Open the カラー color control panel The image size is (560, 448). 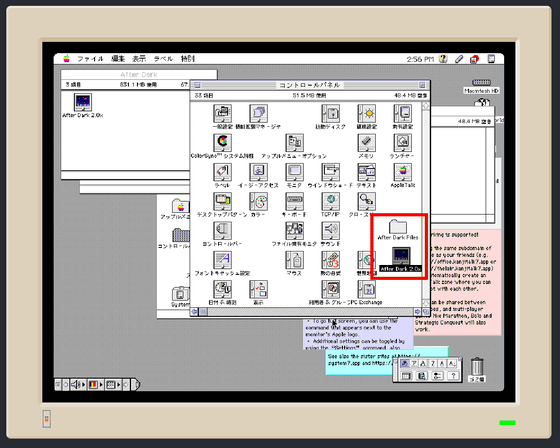pos(258,201)
